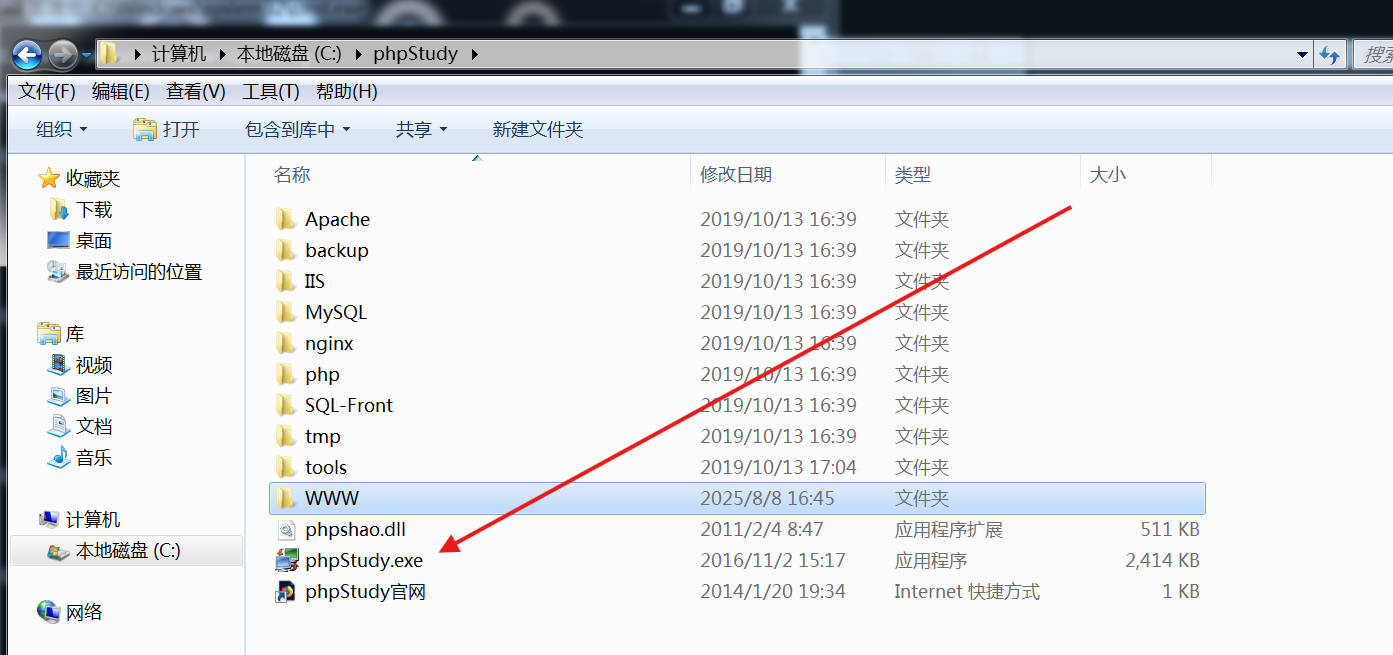Screen dimensions: 1393x655
Task: Click the folder icon in address bar
Action: click(110, 54)
